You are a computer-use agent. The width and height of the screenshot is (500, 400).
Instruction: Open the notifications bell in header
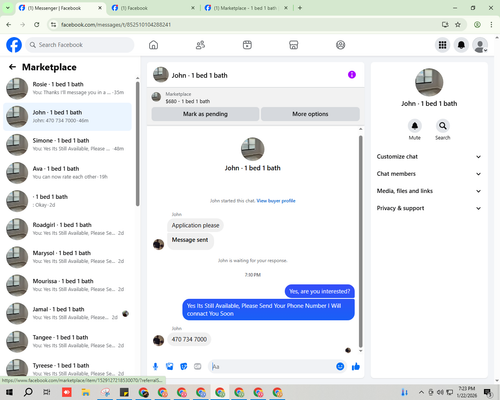click(x=461, y=45)
